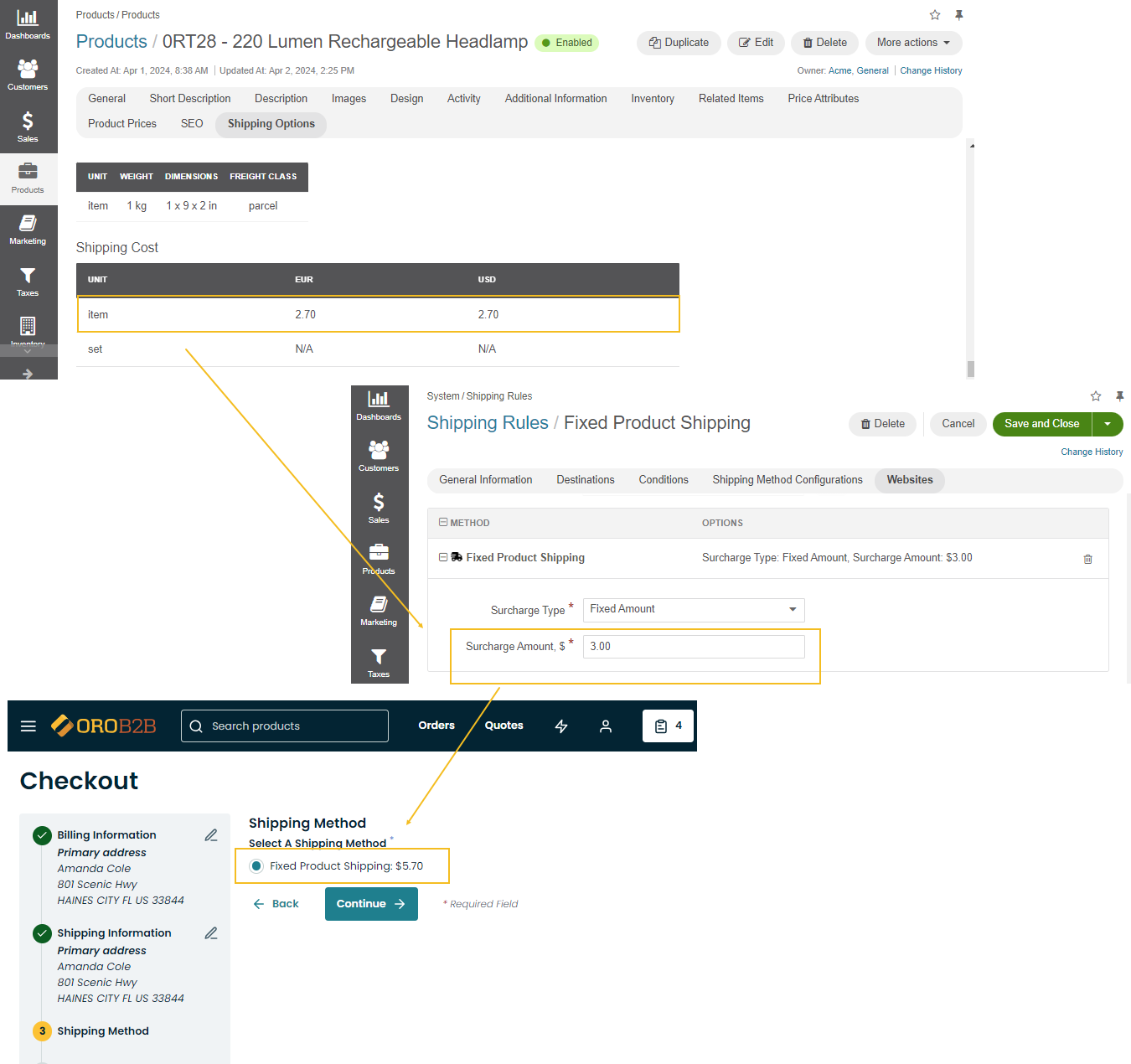Click the OROB2B logo
1131x1064 pixels.
click(x=104, y=726)
